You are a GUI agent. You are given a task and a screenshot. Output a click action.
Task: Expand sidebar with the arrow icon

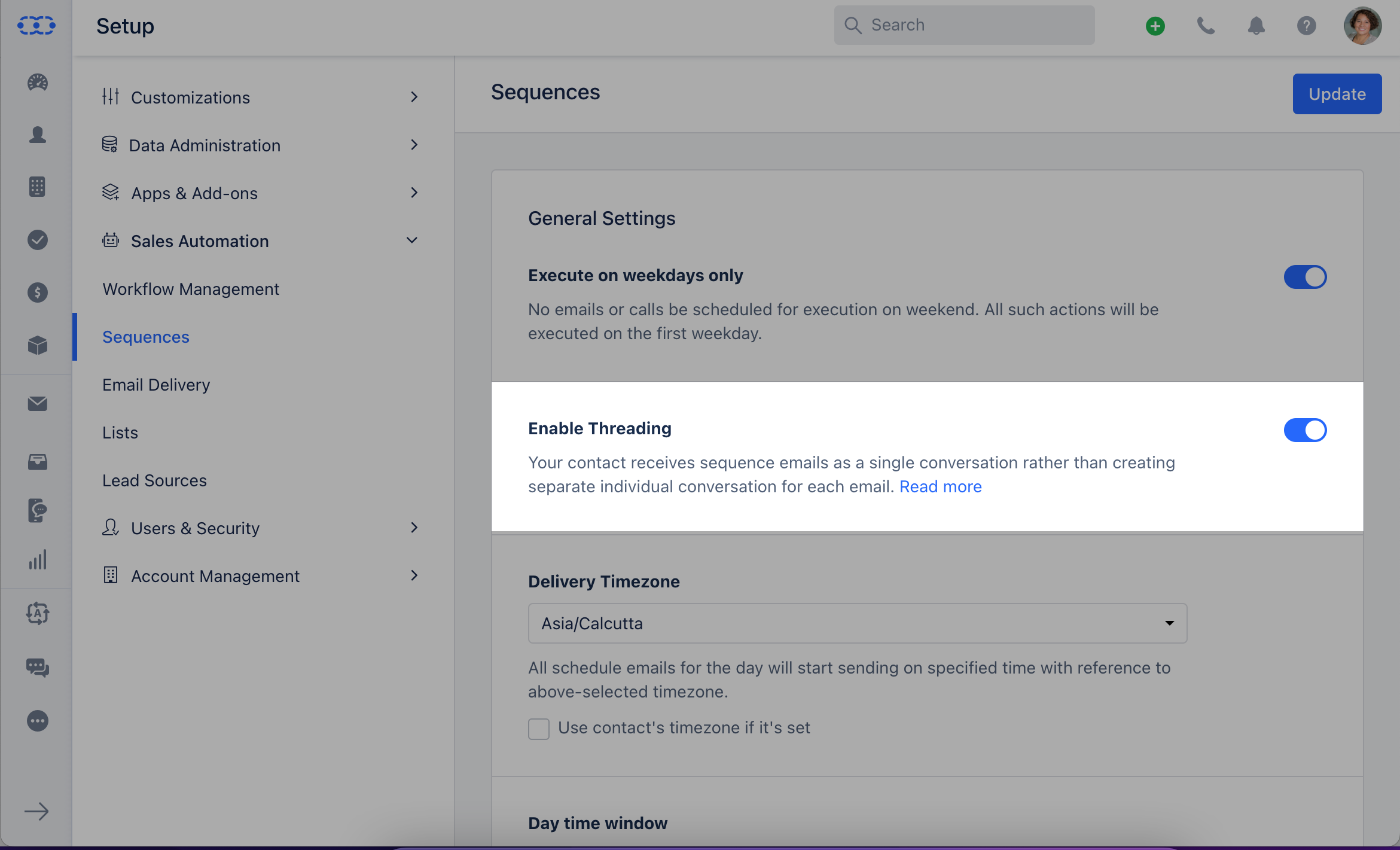pyautogui.click(x=36, y=811)
